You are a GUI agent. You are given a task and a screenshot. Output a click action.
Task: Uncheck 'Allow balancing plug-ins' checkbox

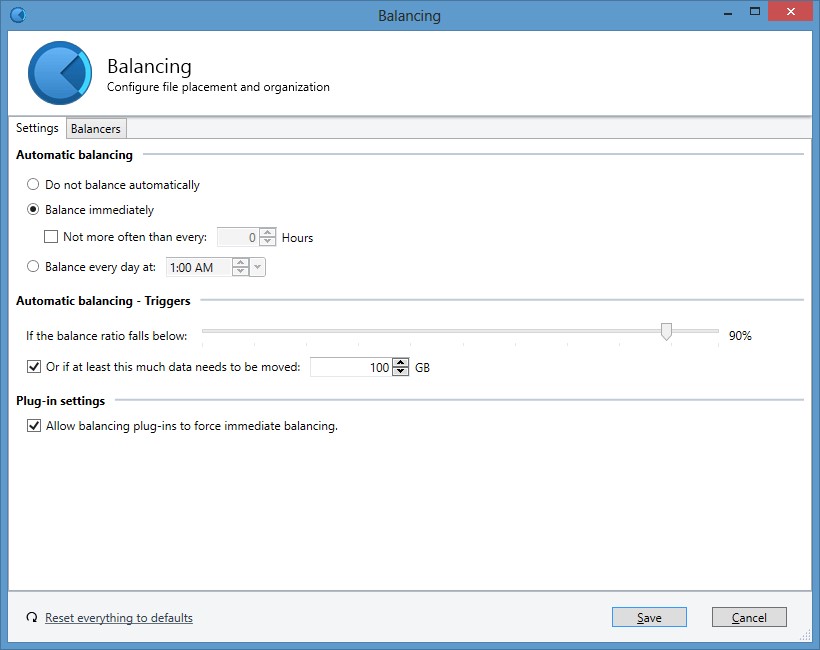[x=35, y=426]
